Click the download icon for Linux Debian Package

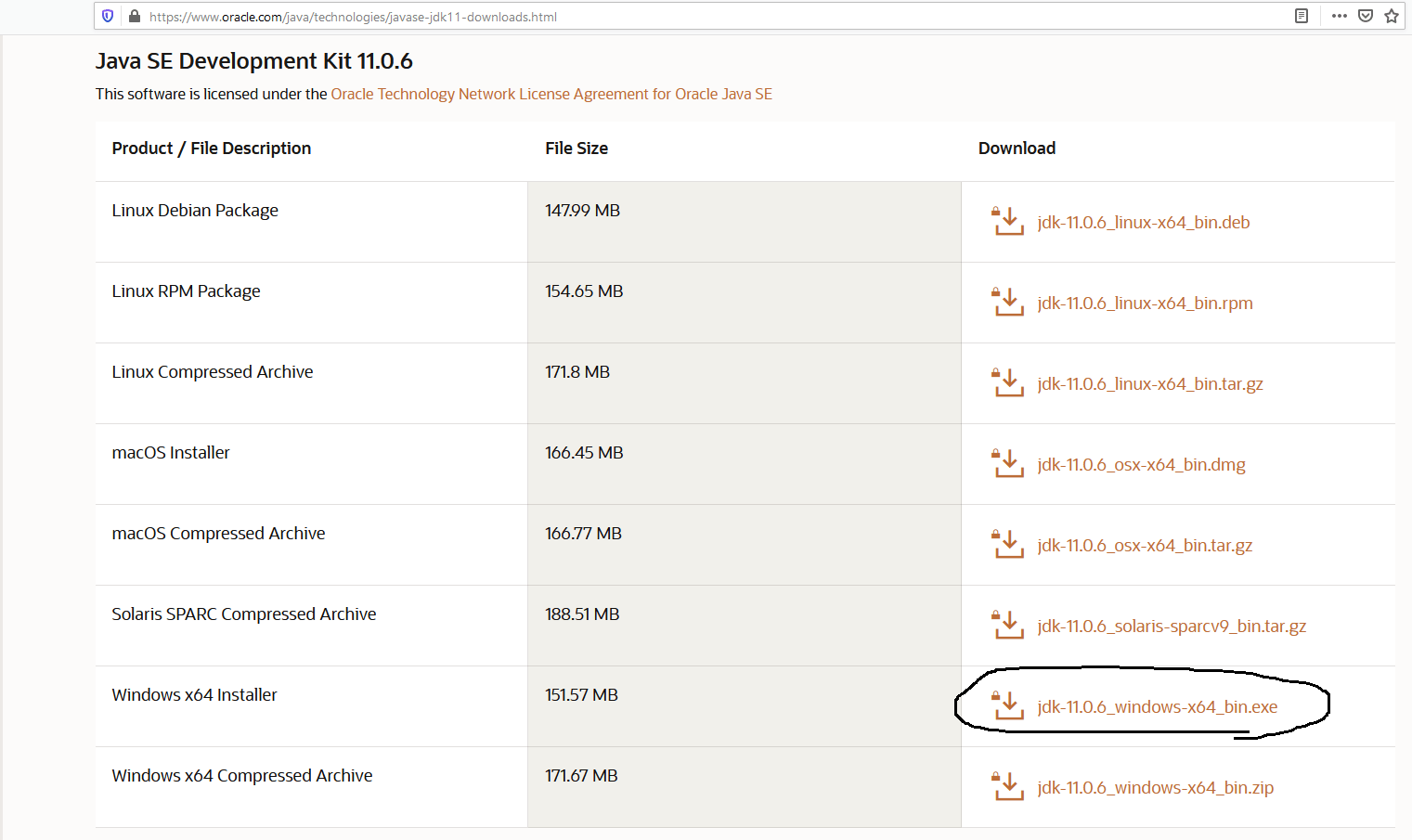tap(1008, 222)
